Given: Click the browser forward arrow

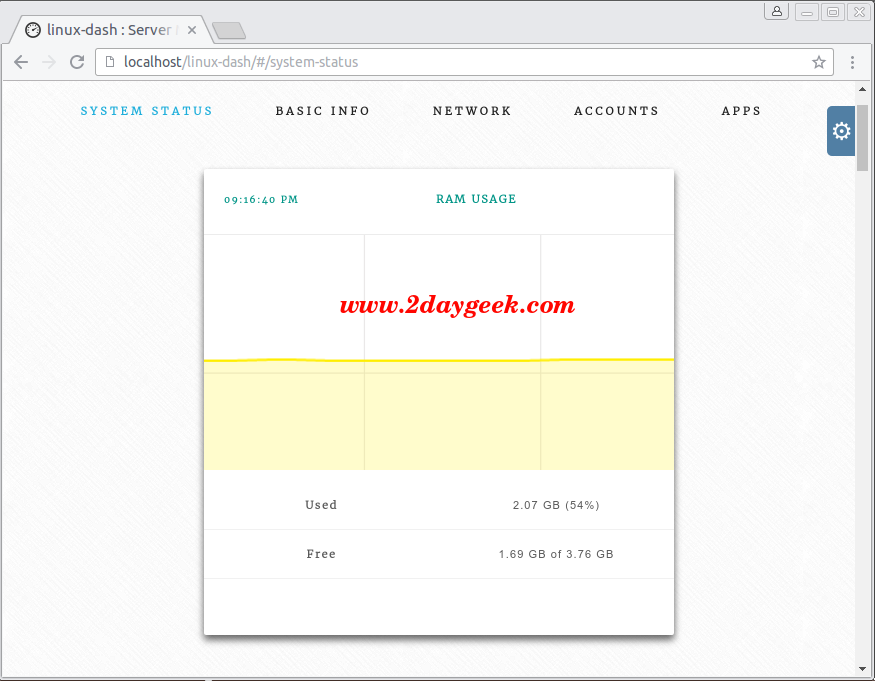Looking at the screenshot, I should click(49, 62).
